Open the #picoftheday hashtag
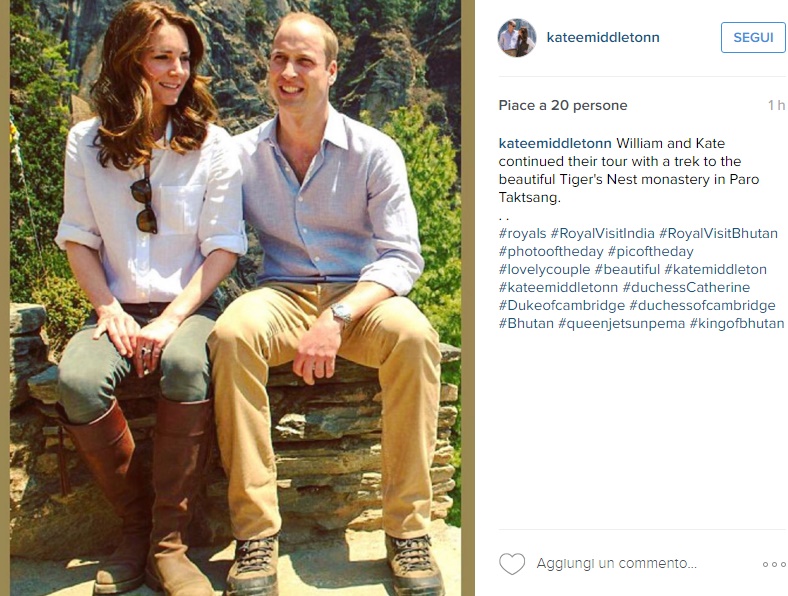The width and height of the screenshot is (788, 596). 650,252
